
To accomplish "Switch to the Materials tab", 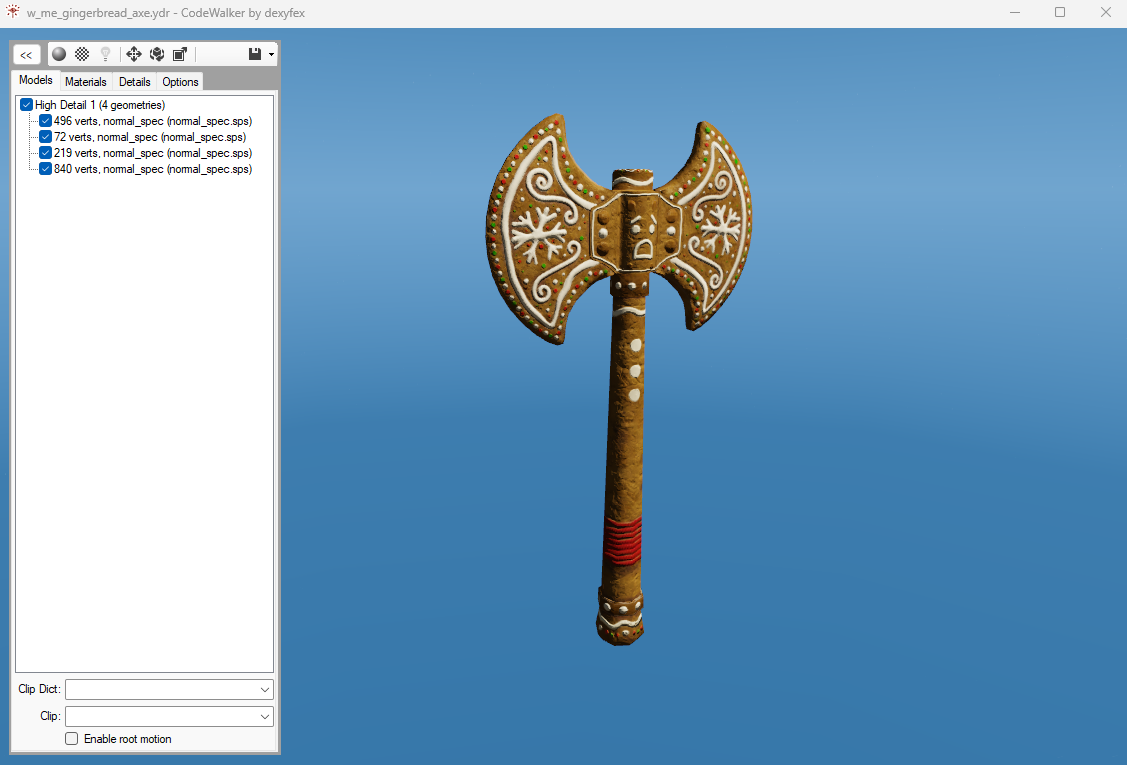I will 85,81.
